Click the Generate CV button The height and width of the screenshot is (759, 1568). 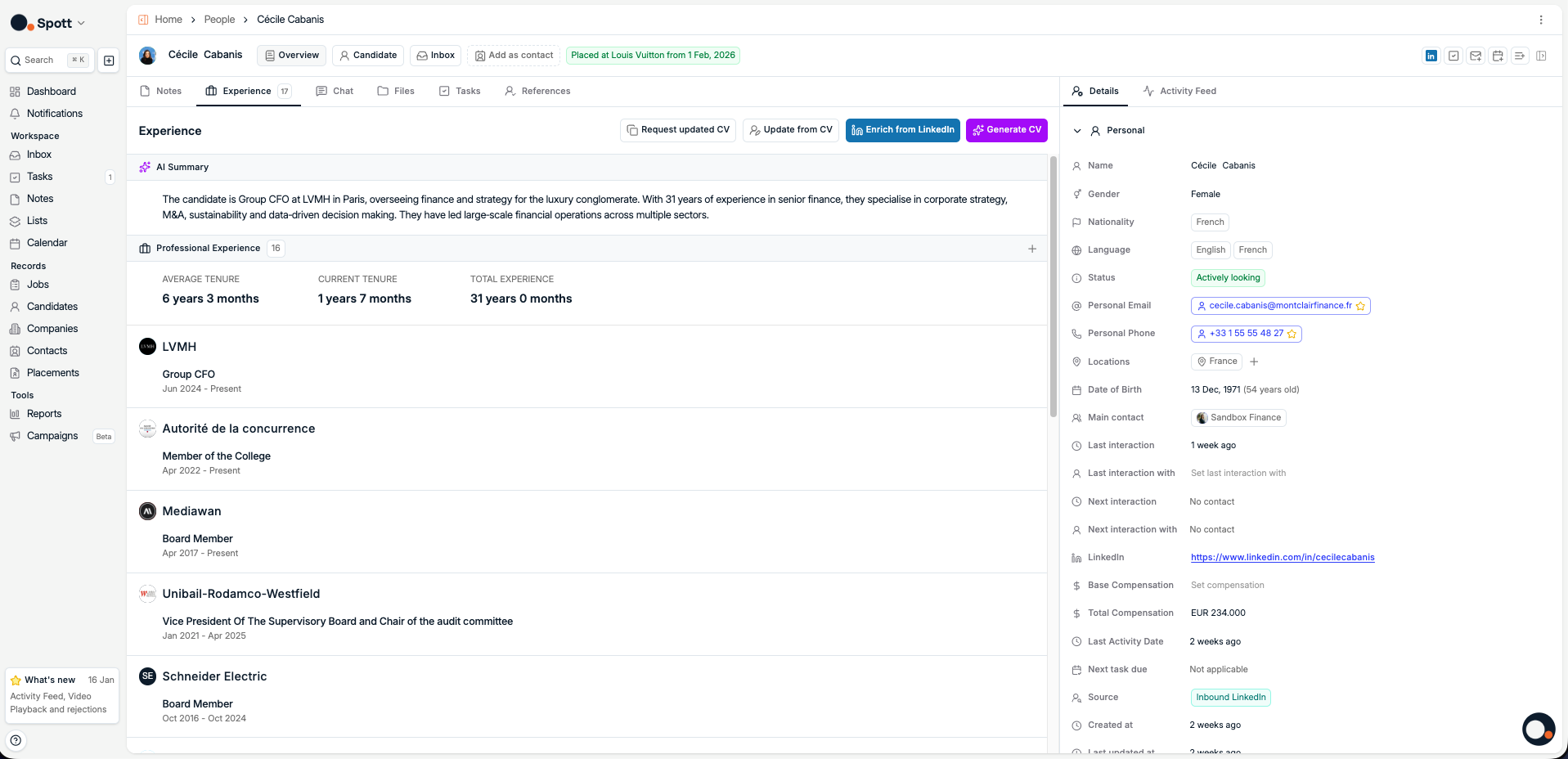[1006, 130]
